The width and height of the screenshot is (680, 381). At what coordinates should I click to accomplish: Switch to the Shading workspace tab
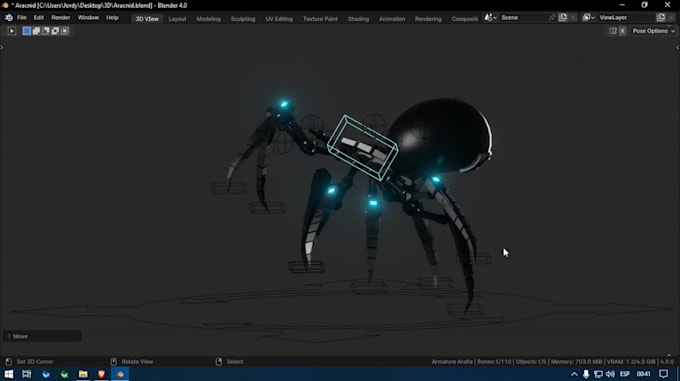[358, 19]
